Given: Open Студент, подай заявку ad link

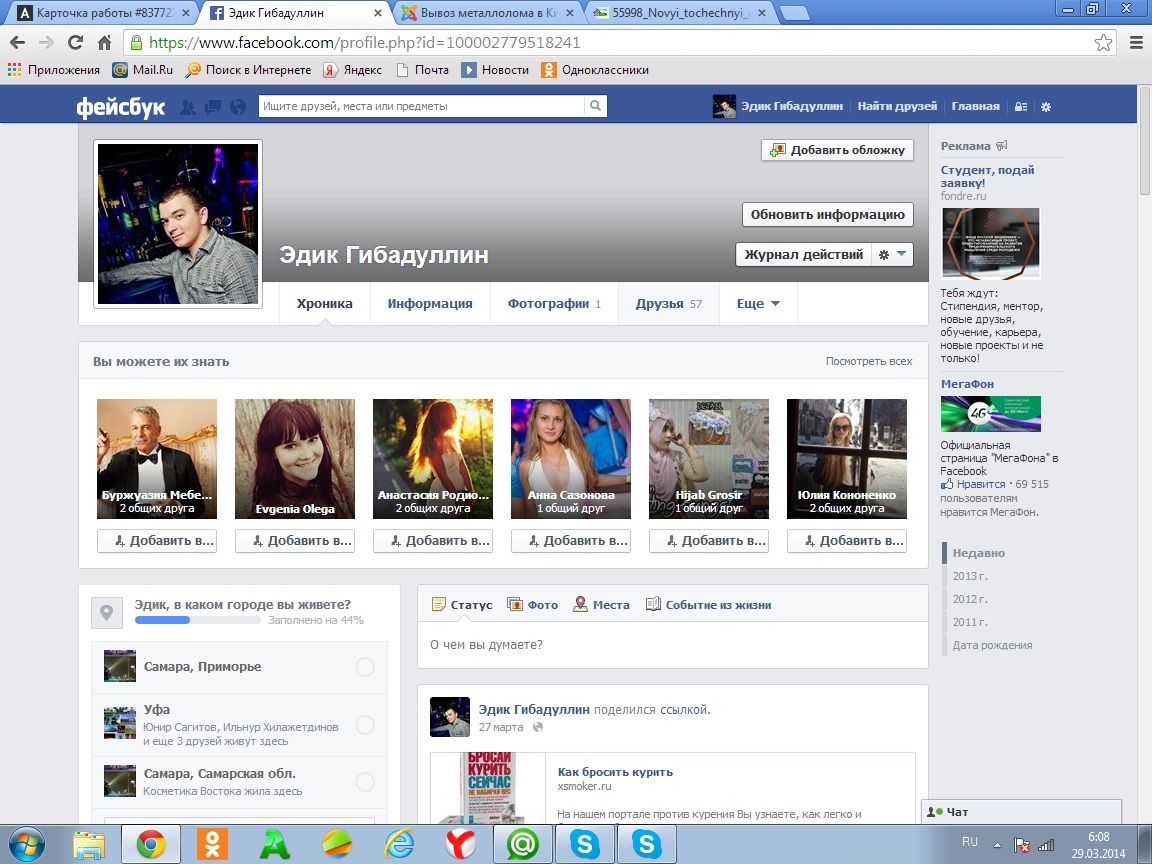Looking at the screenshot, I should 987,176.
